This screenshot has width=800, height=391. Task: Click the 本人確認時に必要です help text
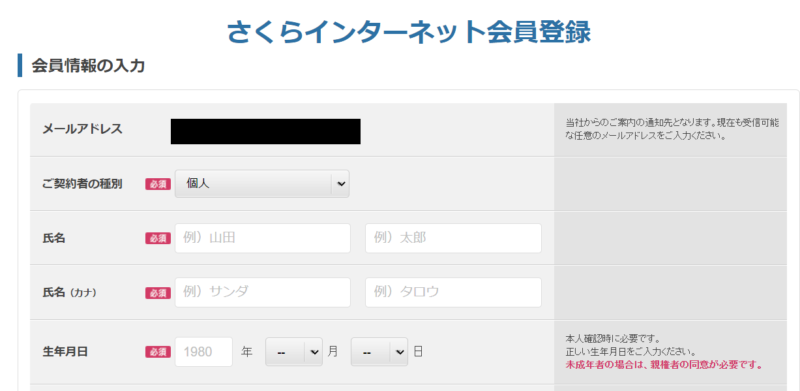(x=613, y=339)
